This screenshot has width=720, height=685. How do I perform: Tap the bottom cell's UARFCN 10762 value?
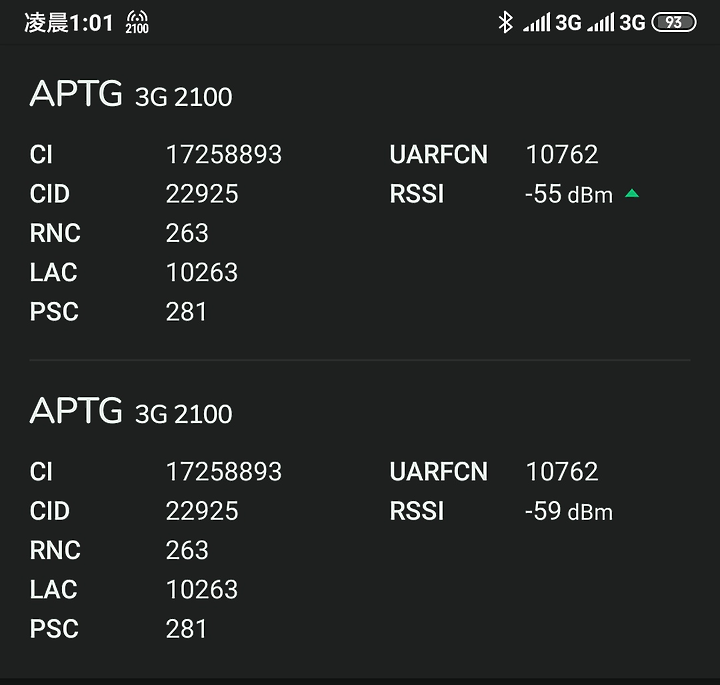(561, 472)
